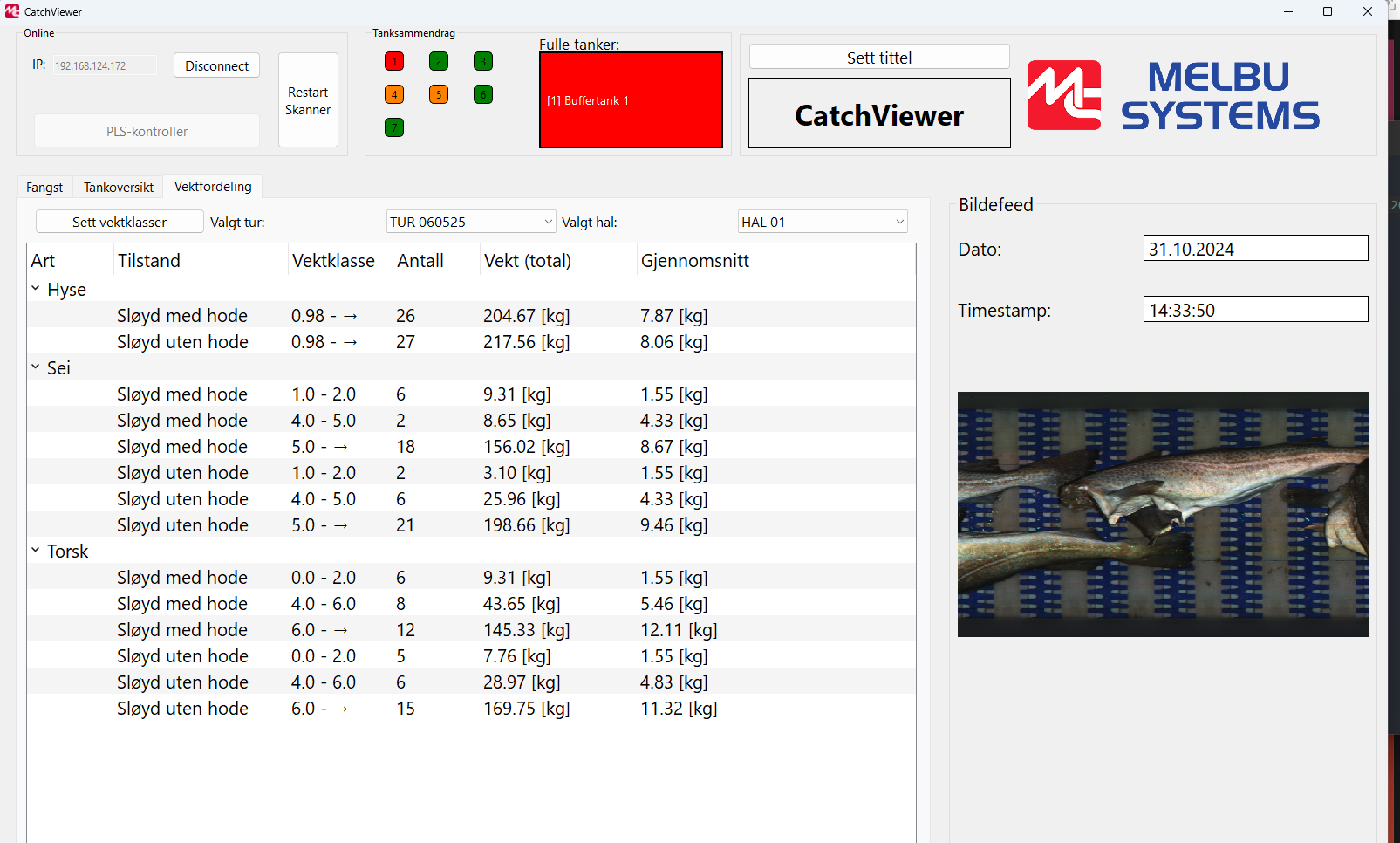Click the Sett vektklasser button

click(x=120, y=222)
